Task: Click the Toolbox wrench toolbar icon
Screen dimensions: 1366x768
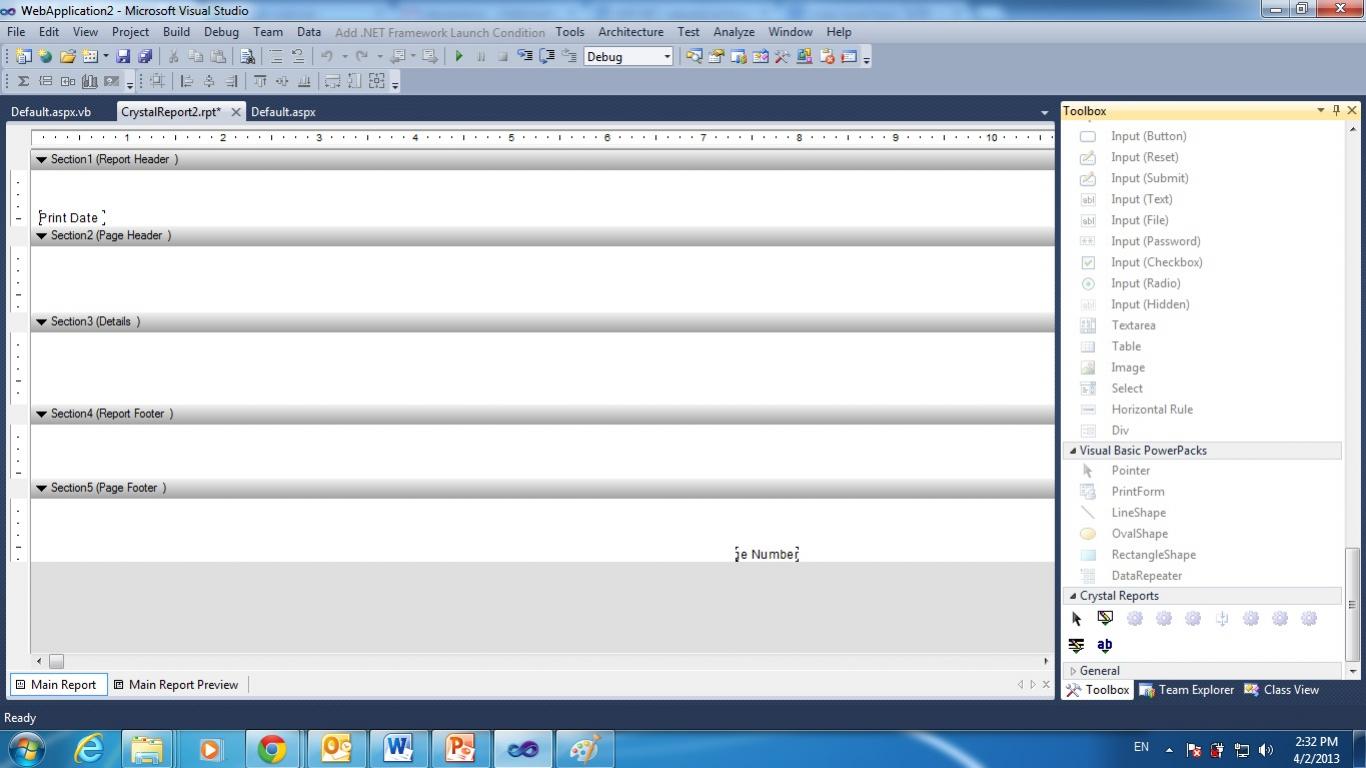Action: (x=782, y=57)
